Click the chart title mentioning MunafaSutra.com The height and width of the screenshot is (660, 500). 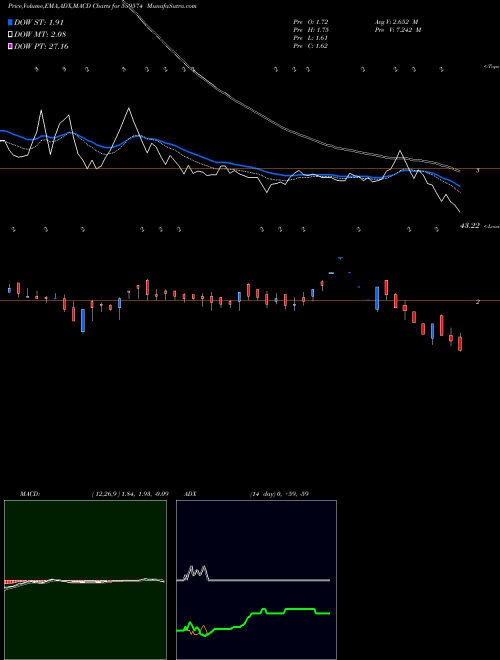tap(102, 6)
